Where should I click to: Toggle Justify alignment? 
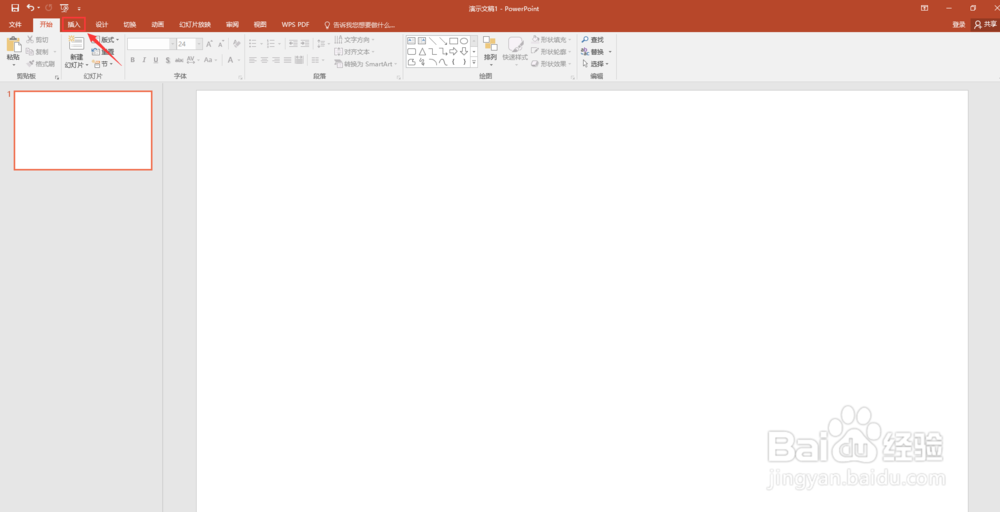pos(288,60)
